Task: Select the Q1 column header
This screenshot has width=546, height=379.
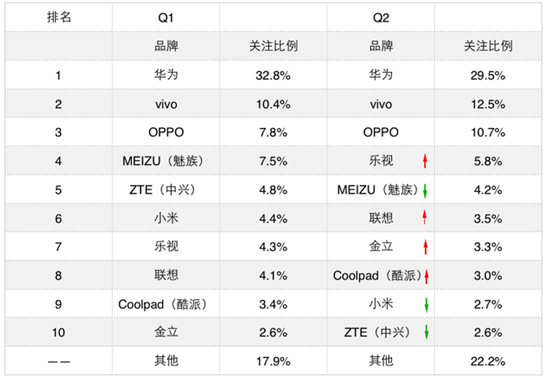Action: coord(166,18)
